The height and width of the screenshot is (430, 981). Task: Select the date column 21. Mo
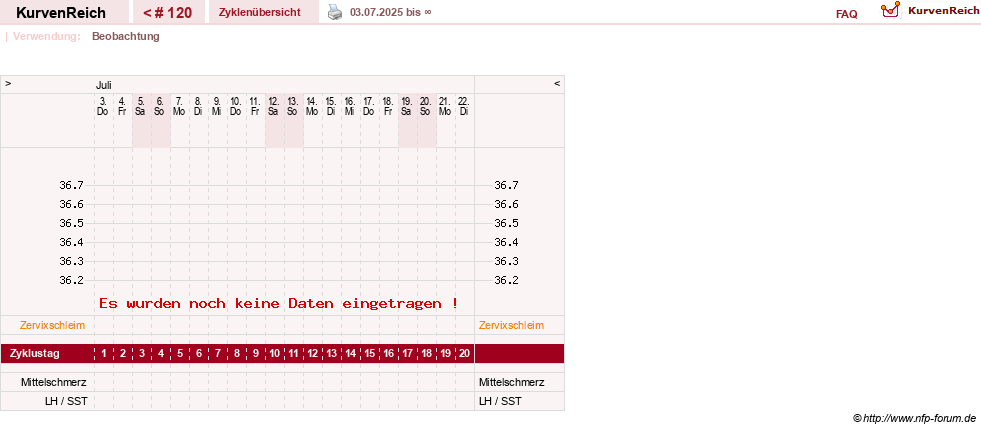(445, 106)
